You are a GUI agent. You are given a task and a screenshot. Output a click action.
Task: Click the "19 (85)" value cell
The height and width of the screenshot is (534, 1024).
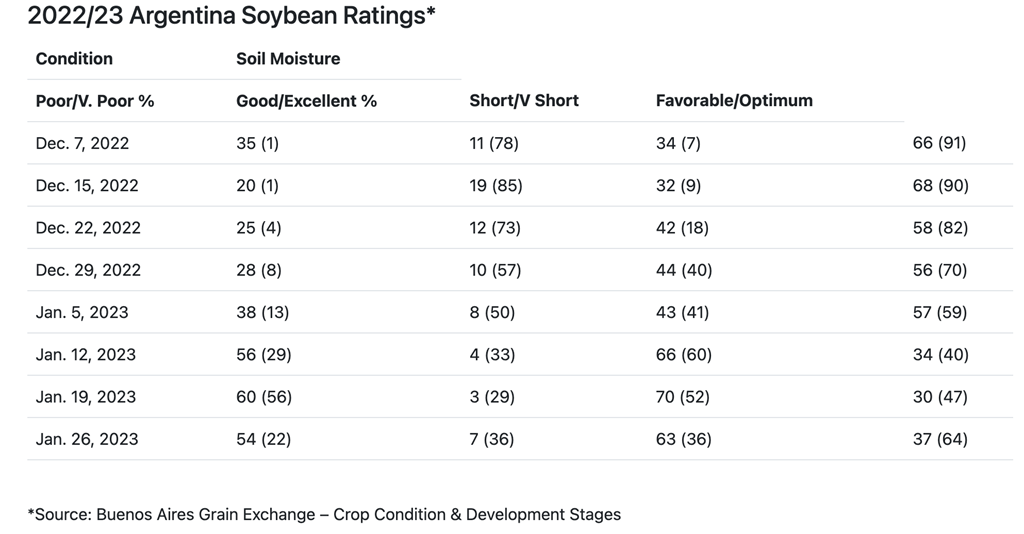(495, 186)
